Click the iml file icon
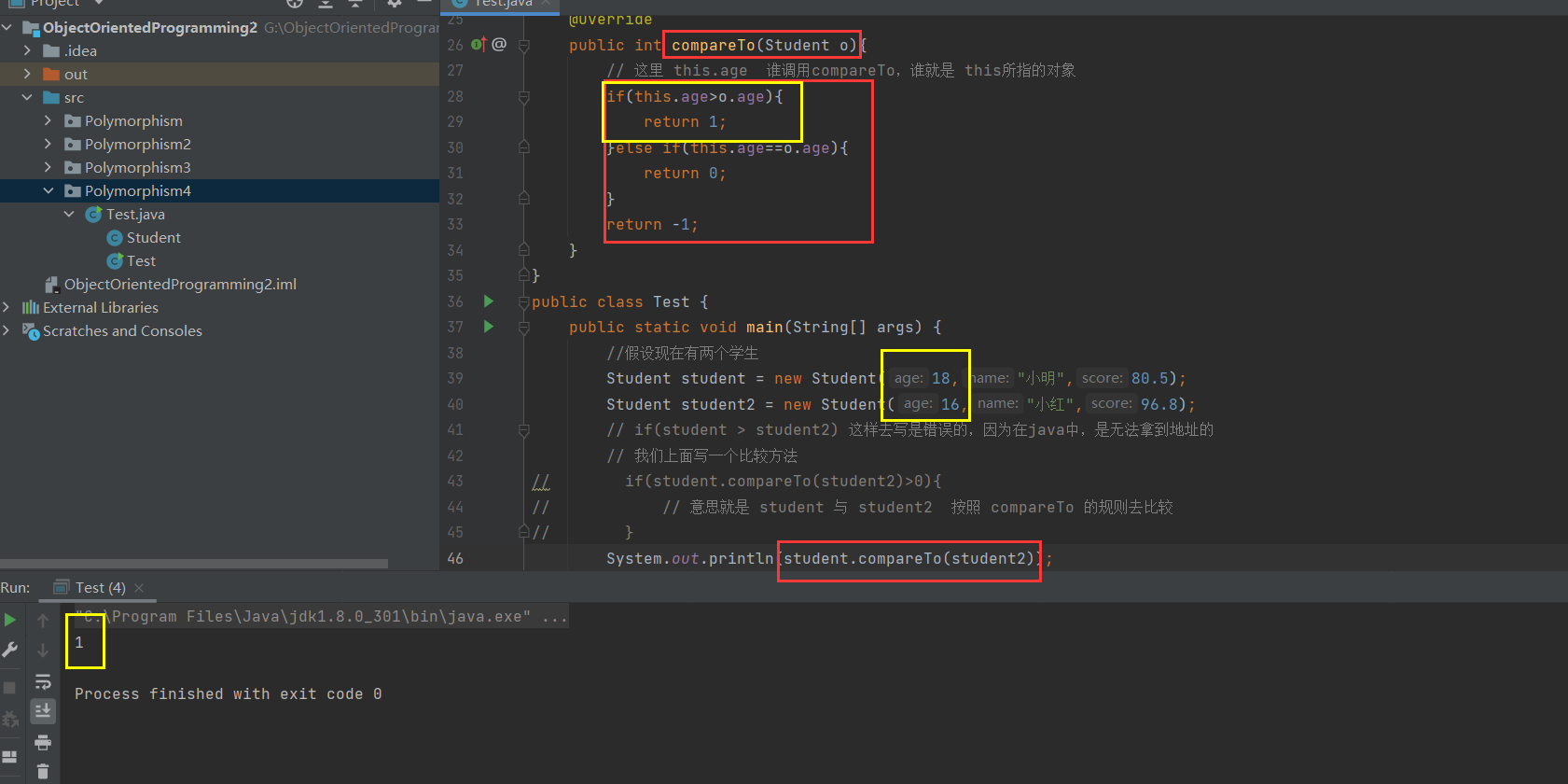 [52, 284]
